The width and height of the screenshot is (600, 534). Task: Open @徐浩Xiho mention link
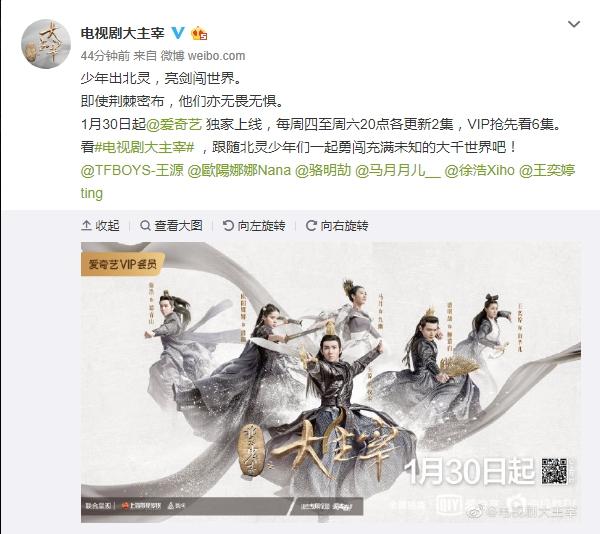tap(479, 170)
